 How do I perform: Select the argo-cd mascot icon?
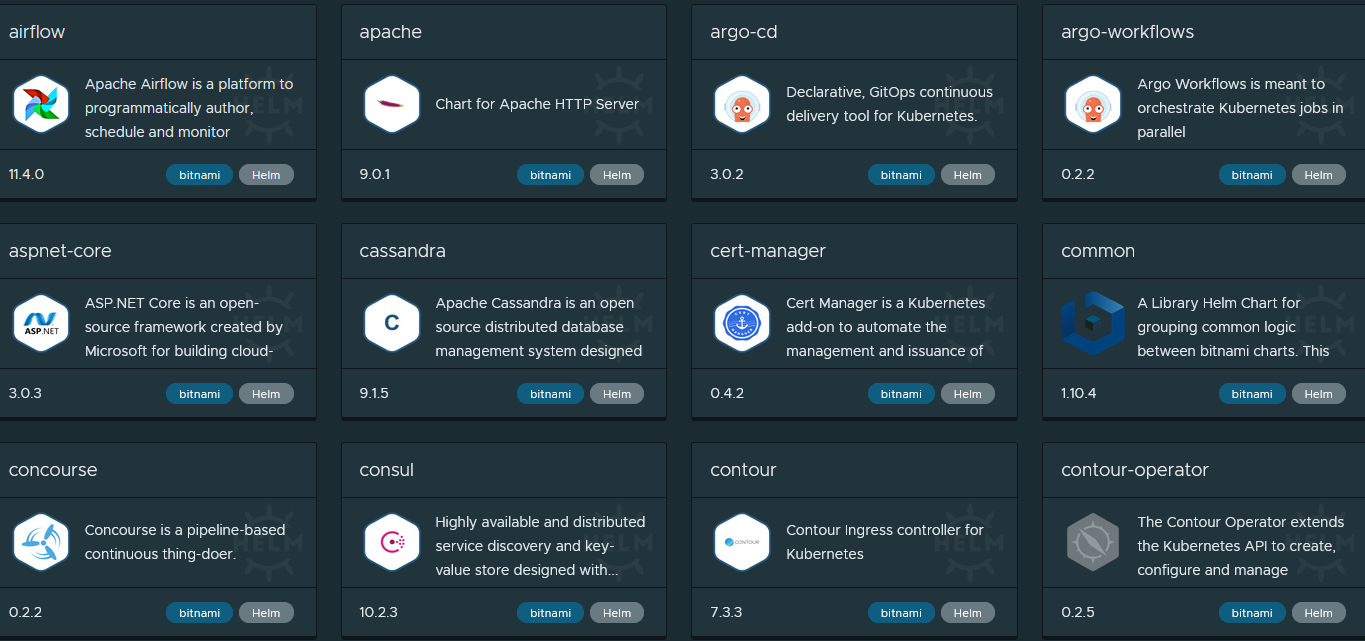[x=743, y=104]
